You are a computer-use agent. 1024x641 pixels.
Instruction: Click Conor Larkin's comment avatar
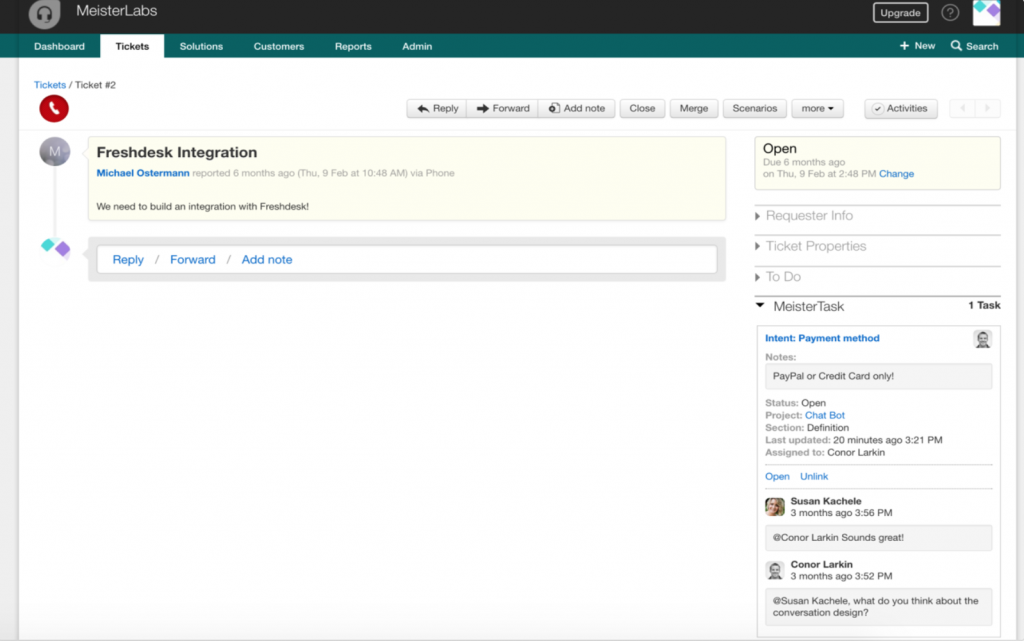pos(775,571)
